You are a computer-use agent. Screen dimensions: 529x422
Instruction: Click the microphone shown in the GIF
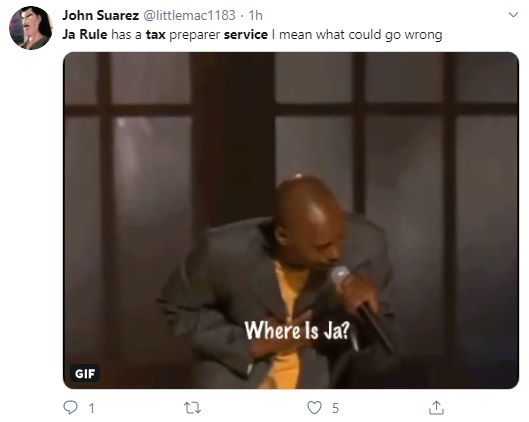(362, 307)
